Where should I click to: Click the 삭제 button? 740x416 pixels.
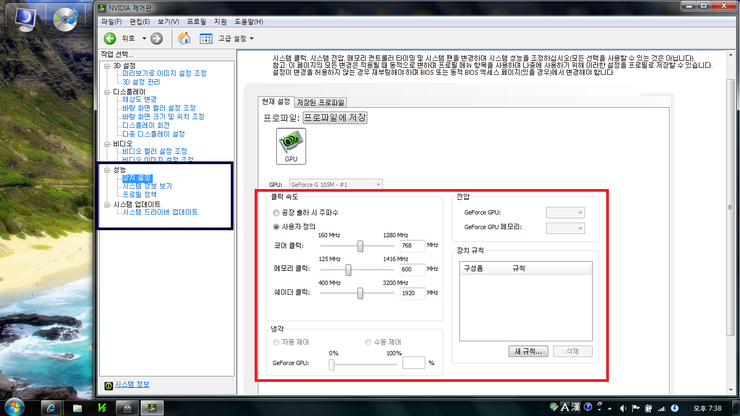click(572, 351)
